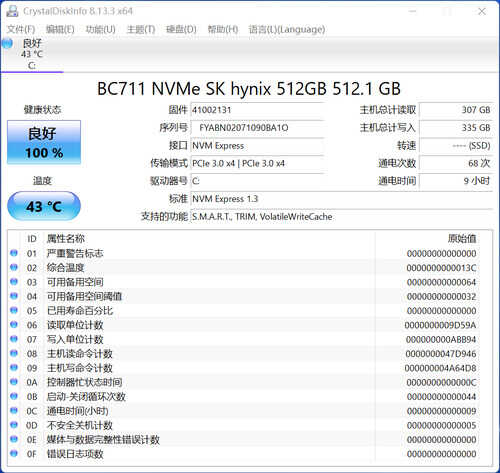Click the 43 °C temperature button
This screenshot has height=473, width=500.
point(44,206)
